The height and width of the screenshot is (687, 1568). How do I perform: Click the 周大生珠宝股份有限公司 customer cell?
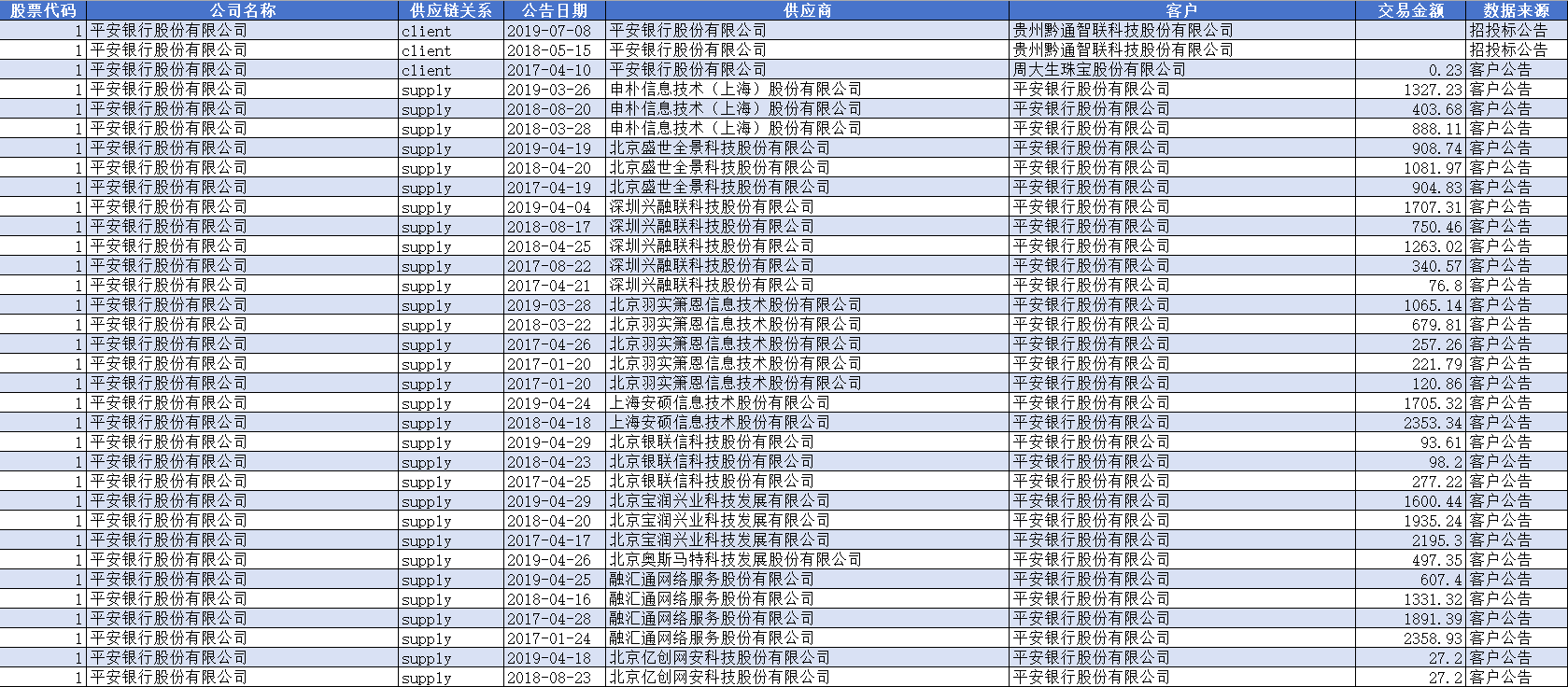[x=1099, y=70]
